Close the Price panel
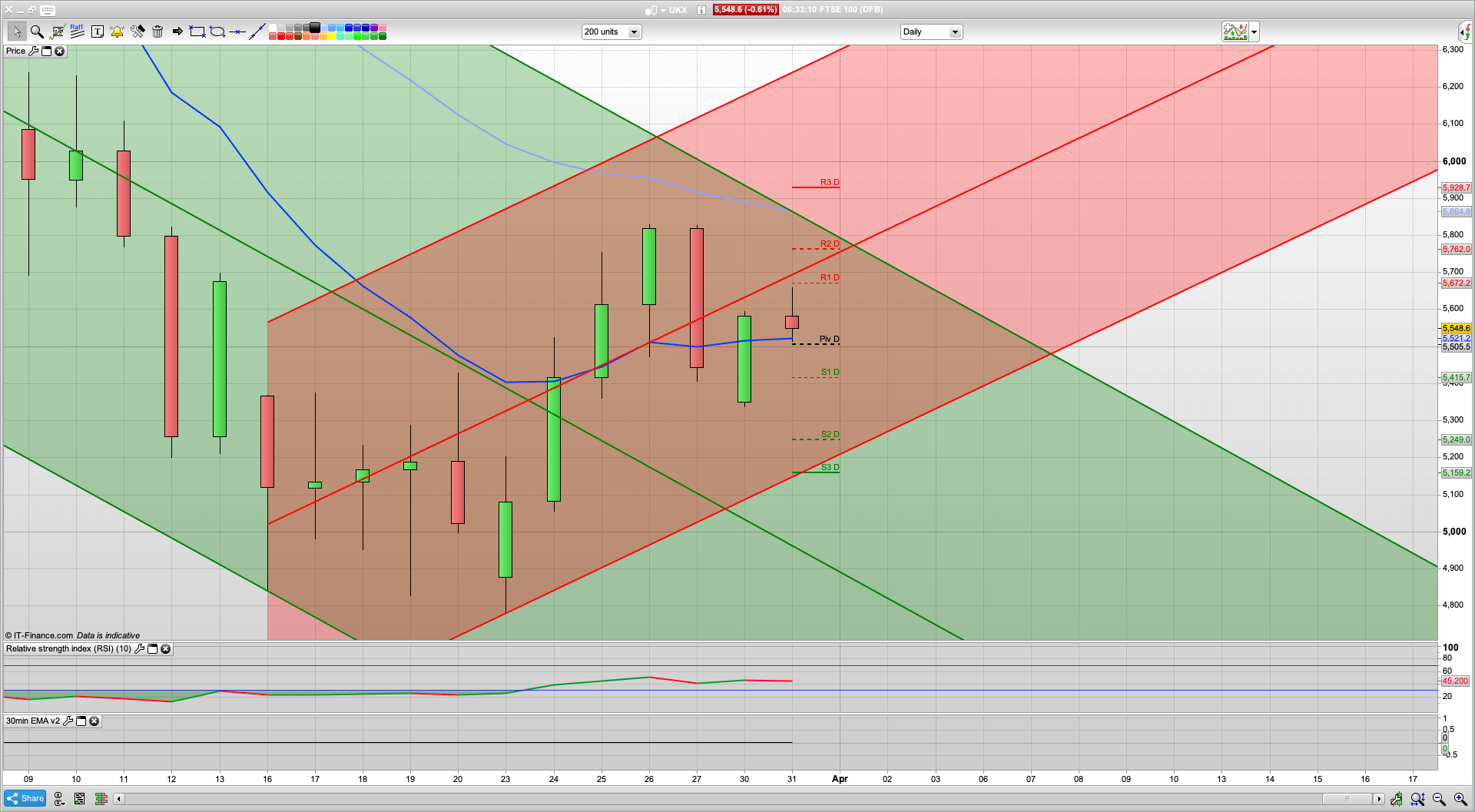 [x=59, y=51]
